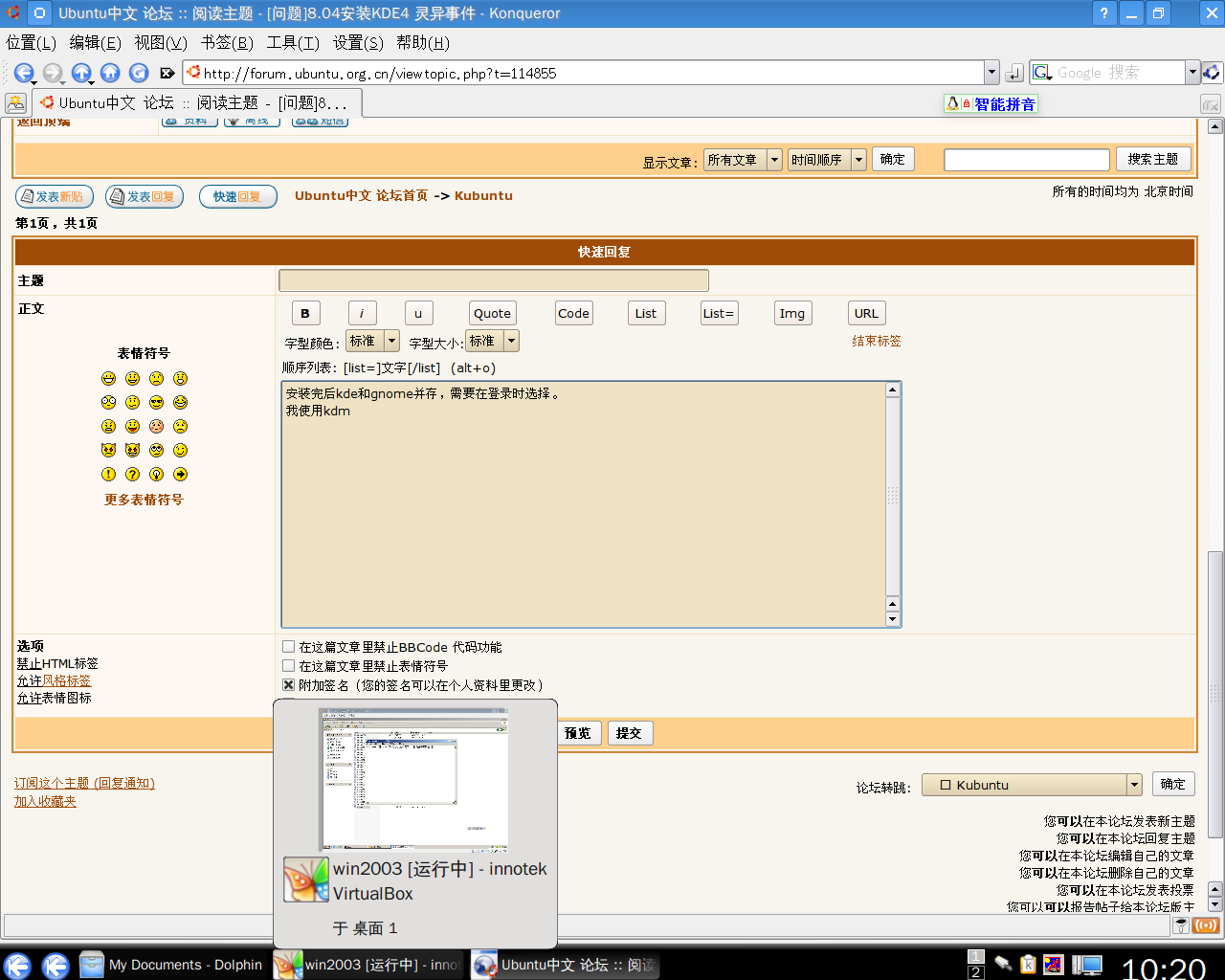
Task: Click the upward arrow navigation icon
Action: point(81,73)
